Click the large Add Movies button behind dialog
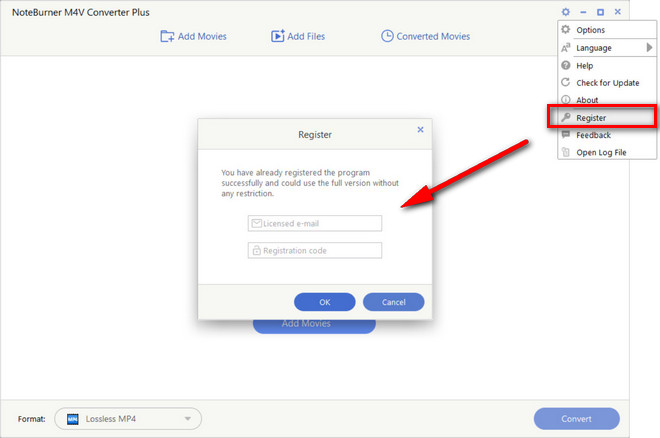Viewport: 660px width, 438px height. pyautogui.click(x=314, y=326)
